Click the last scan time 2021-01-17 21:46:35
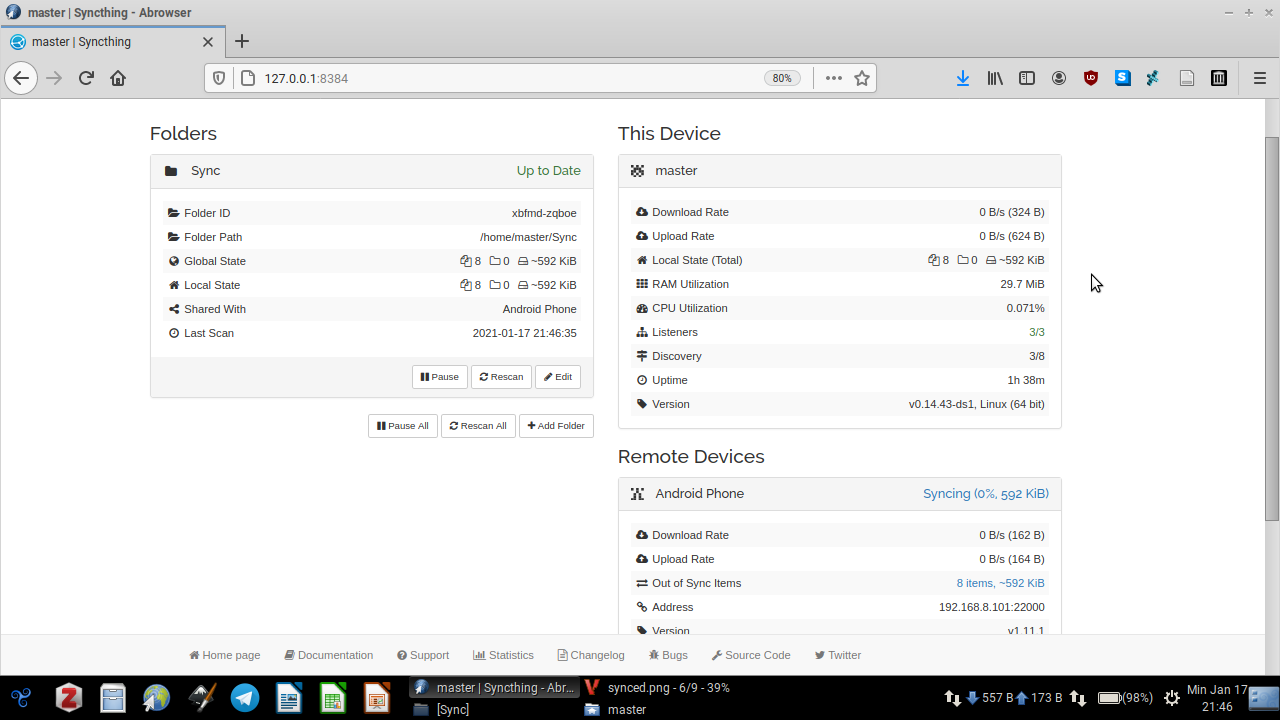The height and width of the screenshot is (720, 1280). (x=525, y=333)
